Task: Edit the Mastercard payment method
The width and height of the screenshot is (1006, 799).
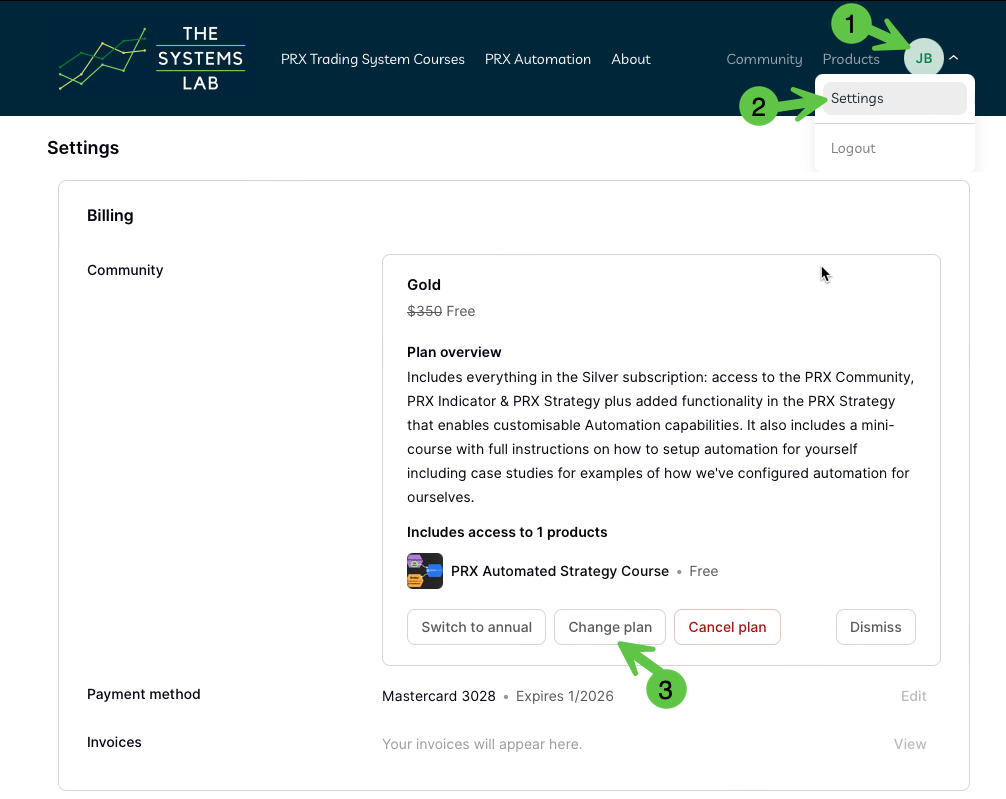Action: pos(913,696)
